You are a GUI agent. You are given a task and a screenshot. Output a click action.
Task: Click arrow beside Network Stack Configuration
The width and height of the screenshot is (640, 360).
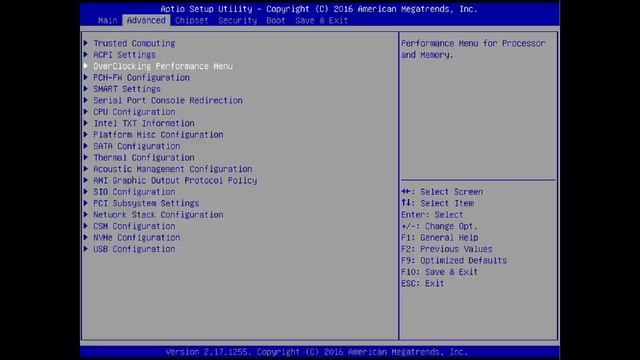[86, 214]
